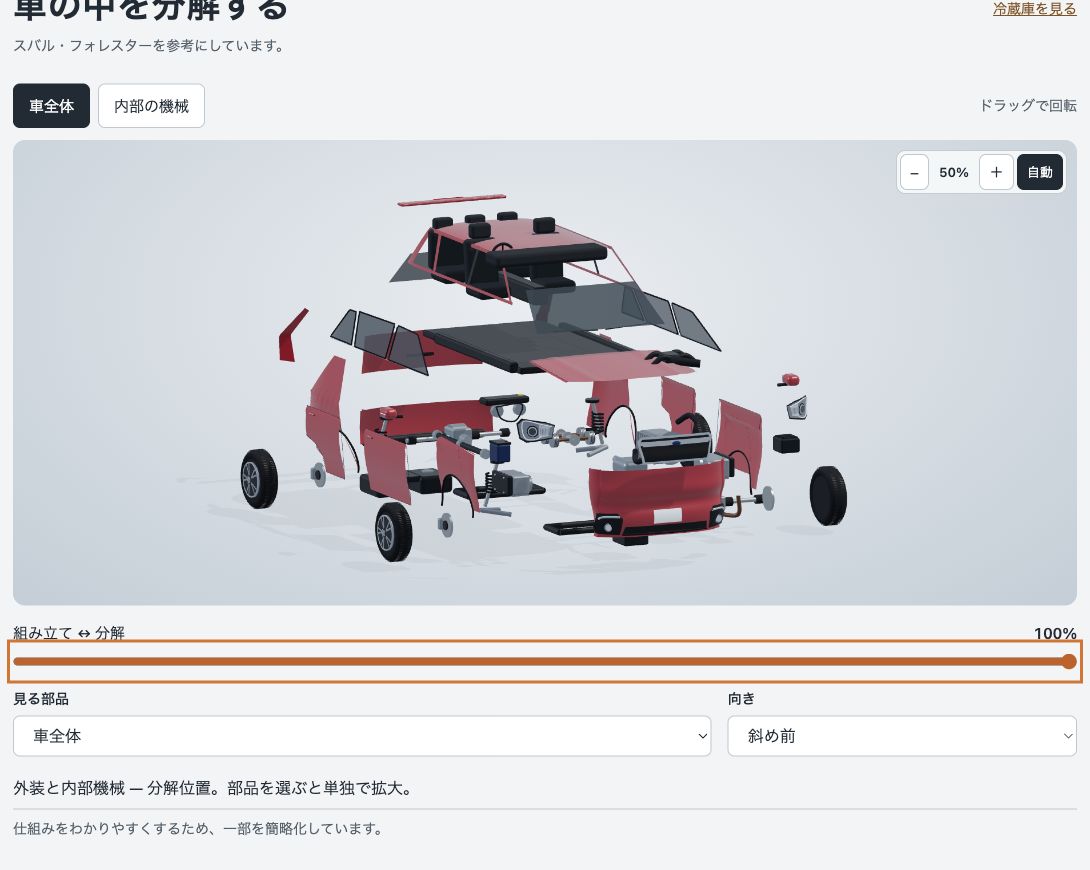Click the 向き field label
1090x870 pixels.
coord(741,699)
